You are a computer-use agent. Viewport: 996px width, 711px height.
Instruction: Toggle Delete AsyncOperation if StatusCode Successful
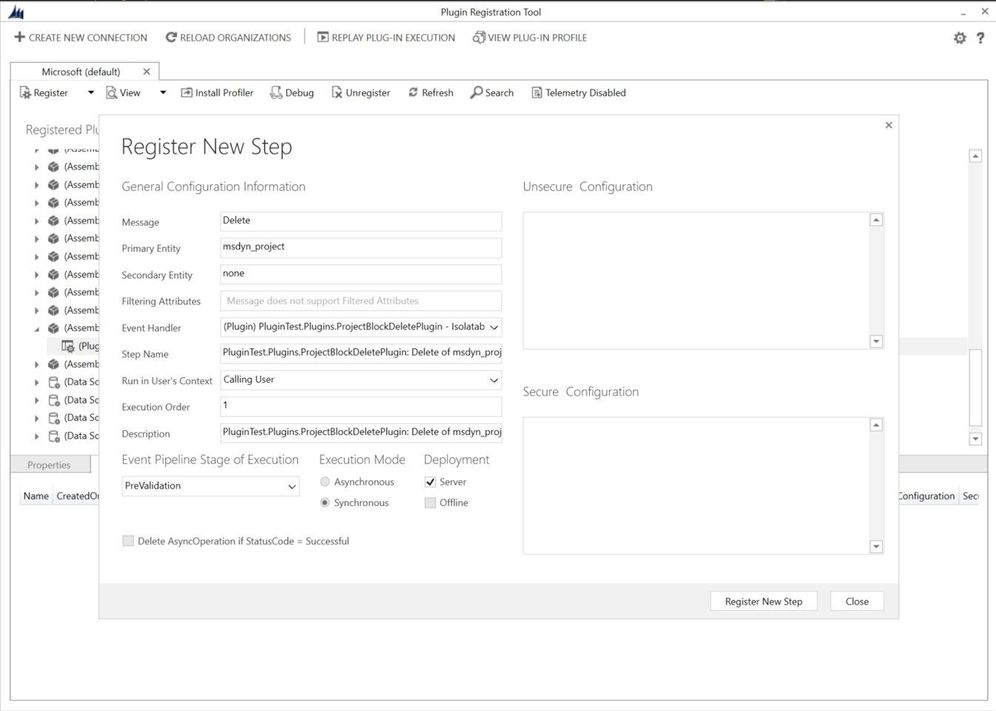(128, 541)
